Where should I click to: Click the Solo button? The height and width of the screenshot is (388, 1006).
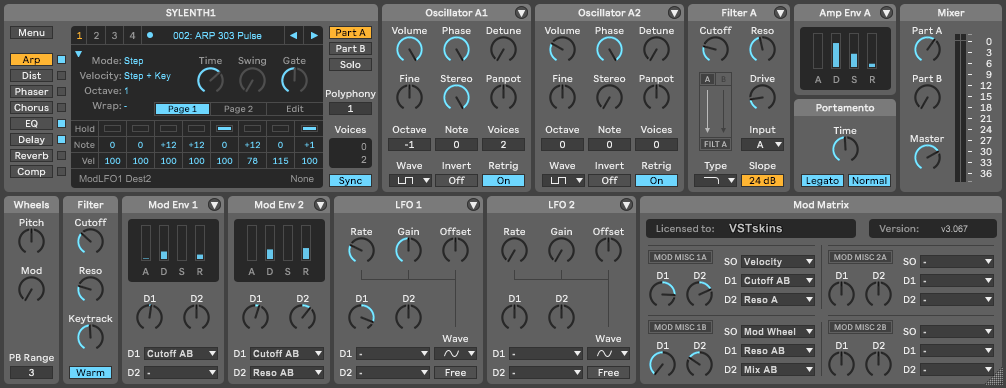coord(350,65)
